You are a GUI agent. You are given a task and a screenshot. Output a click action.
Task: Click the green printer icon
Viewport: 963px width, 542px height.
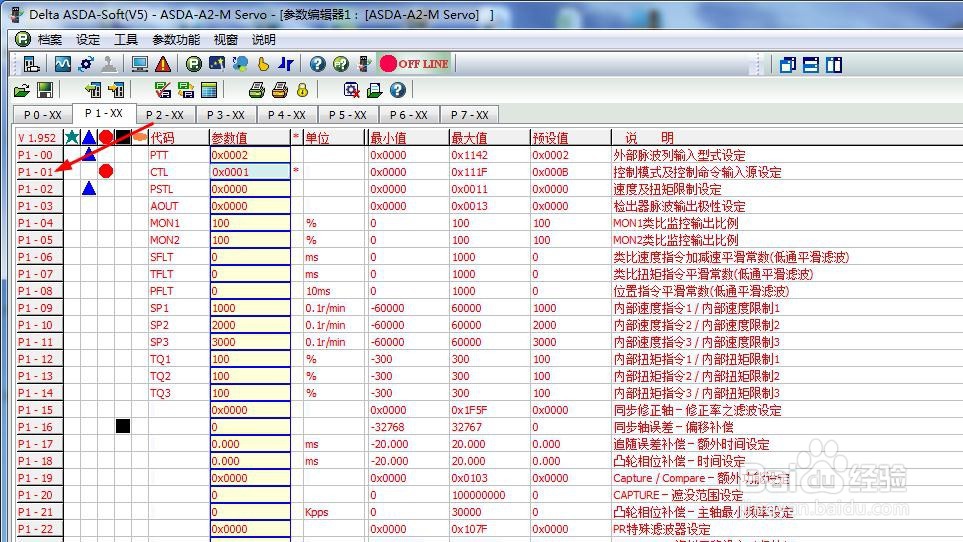click(257, 91)
